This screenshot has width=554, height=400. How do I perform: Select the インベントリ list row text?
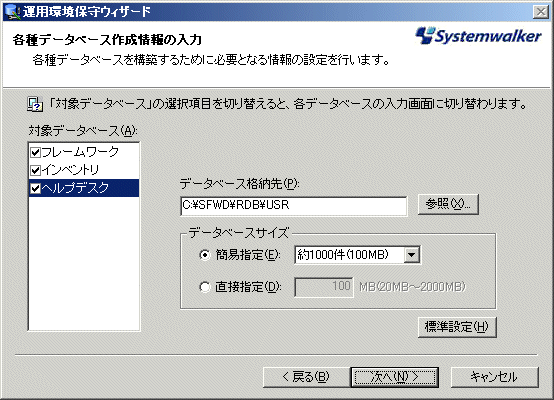point(70,170)
